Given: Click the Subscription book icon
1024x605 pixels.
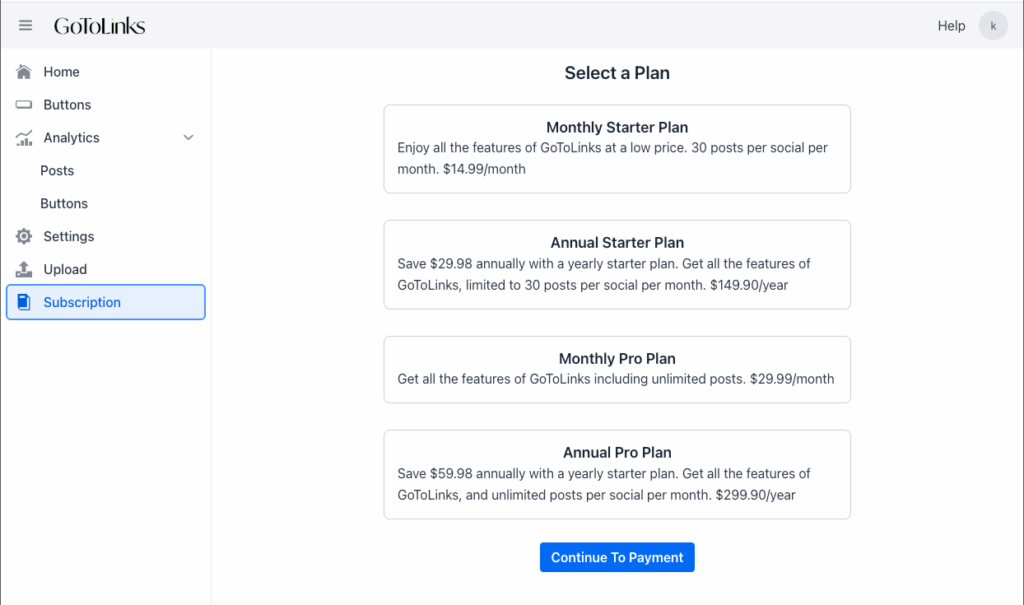Looking at the screenshot, I should [x=24, y=303].
